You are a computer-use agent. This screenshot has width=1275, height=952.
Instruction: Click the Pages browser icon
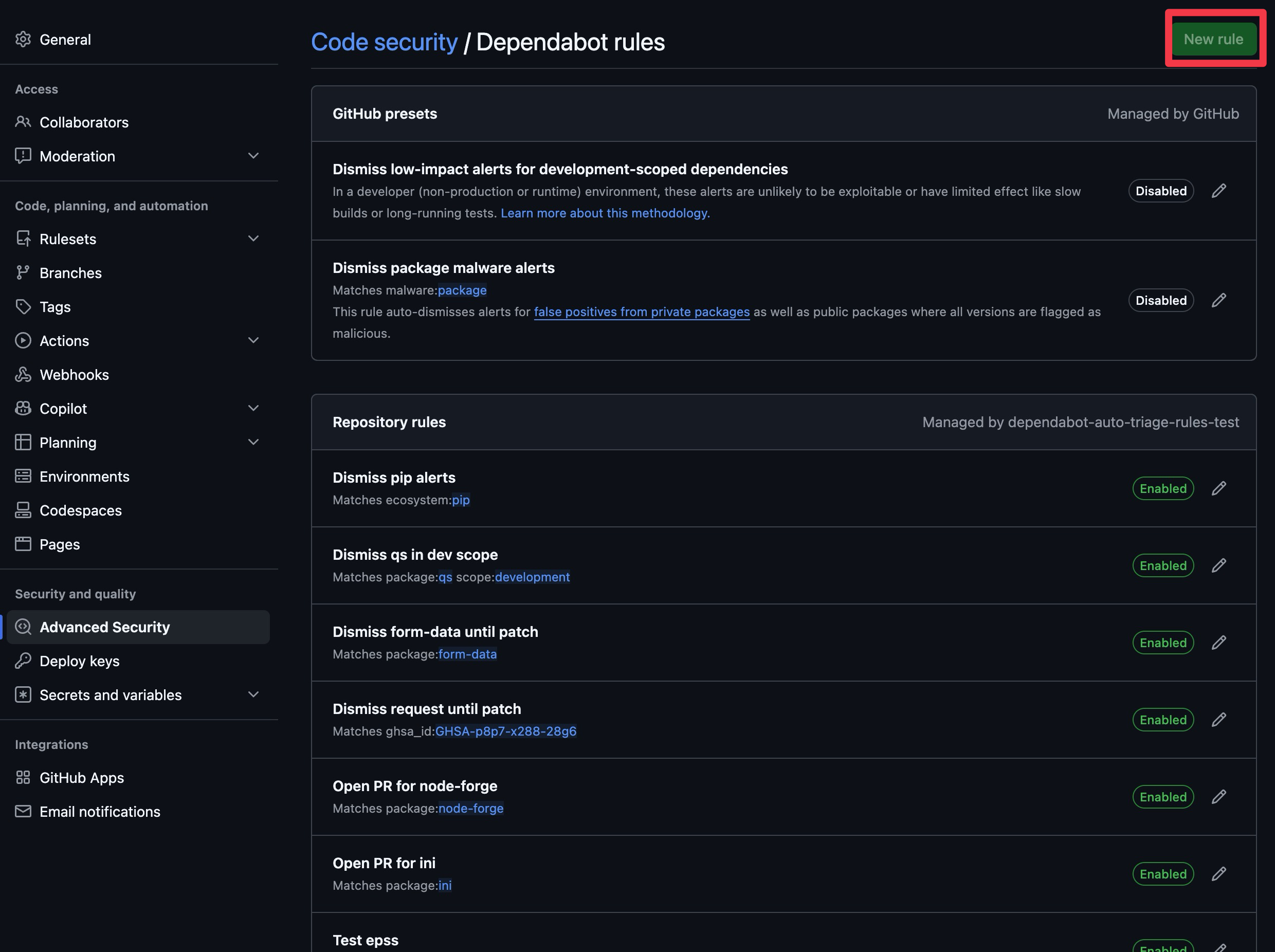pos(23,544)
